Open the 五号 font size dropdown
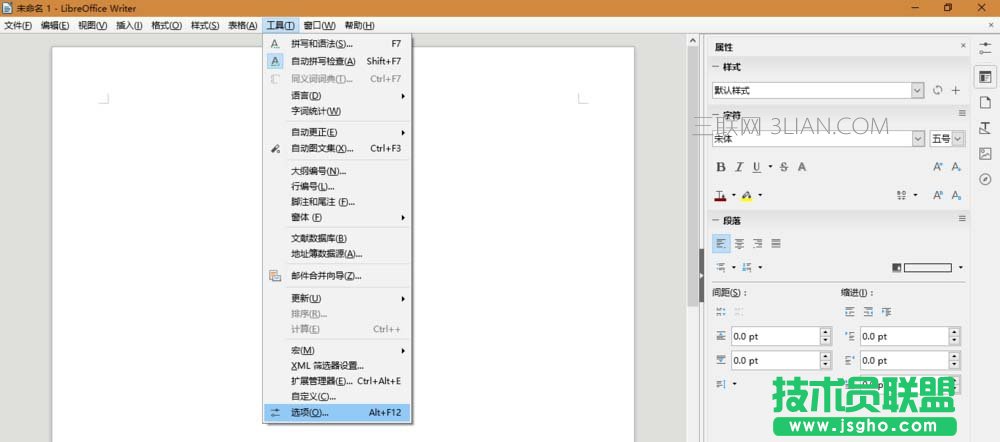This screenshot has width=1000, height=442. click(959, 138)
